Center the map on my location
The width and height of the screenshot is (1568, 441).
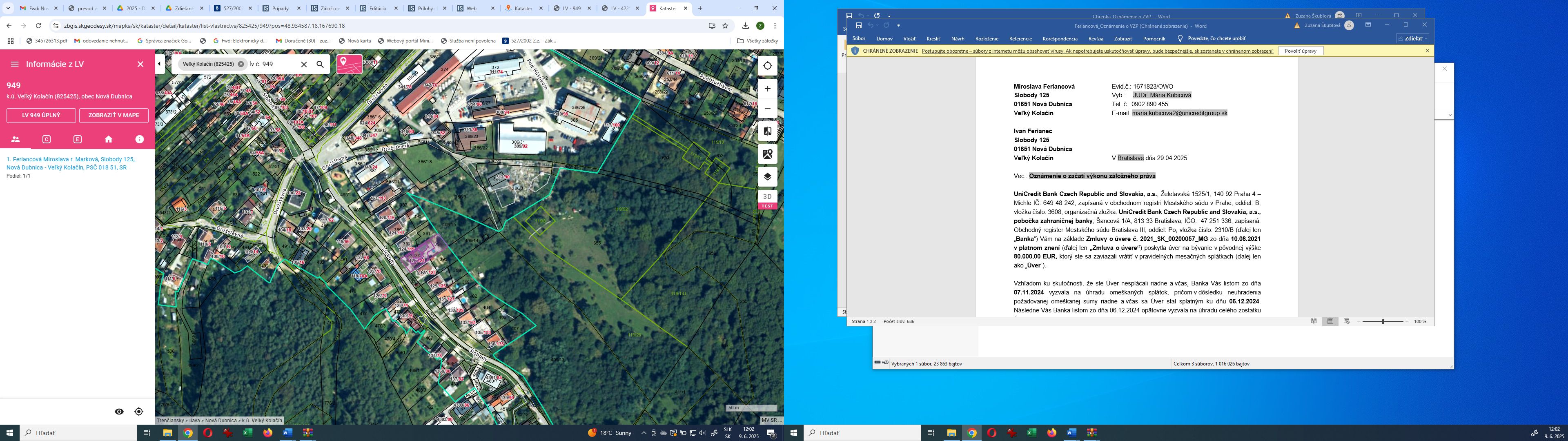[x=767, y=66]
